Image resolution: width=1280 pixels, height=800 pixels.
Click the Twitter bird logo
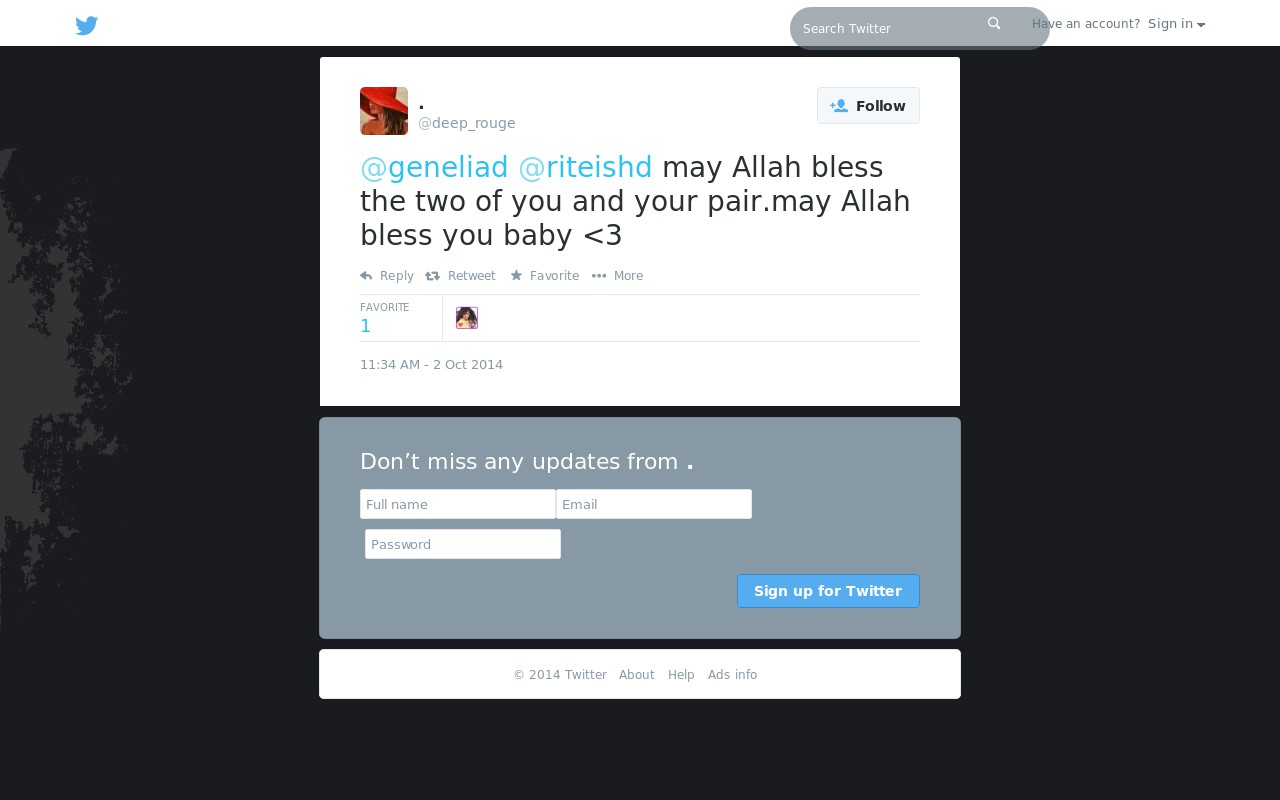(87, 26)
